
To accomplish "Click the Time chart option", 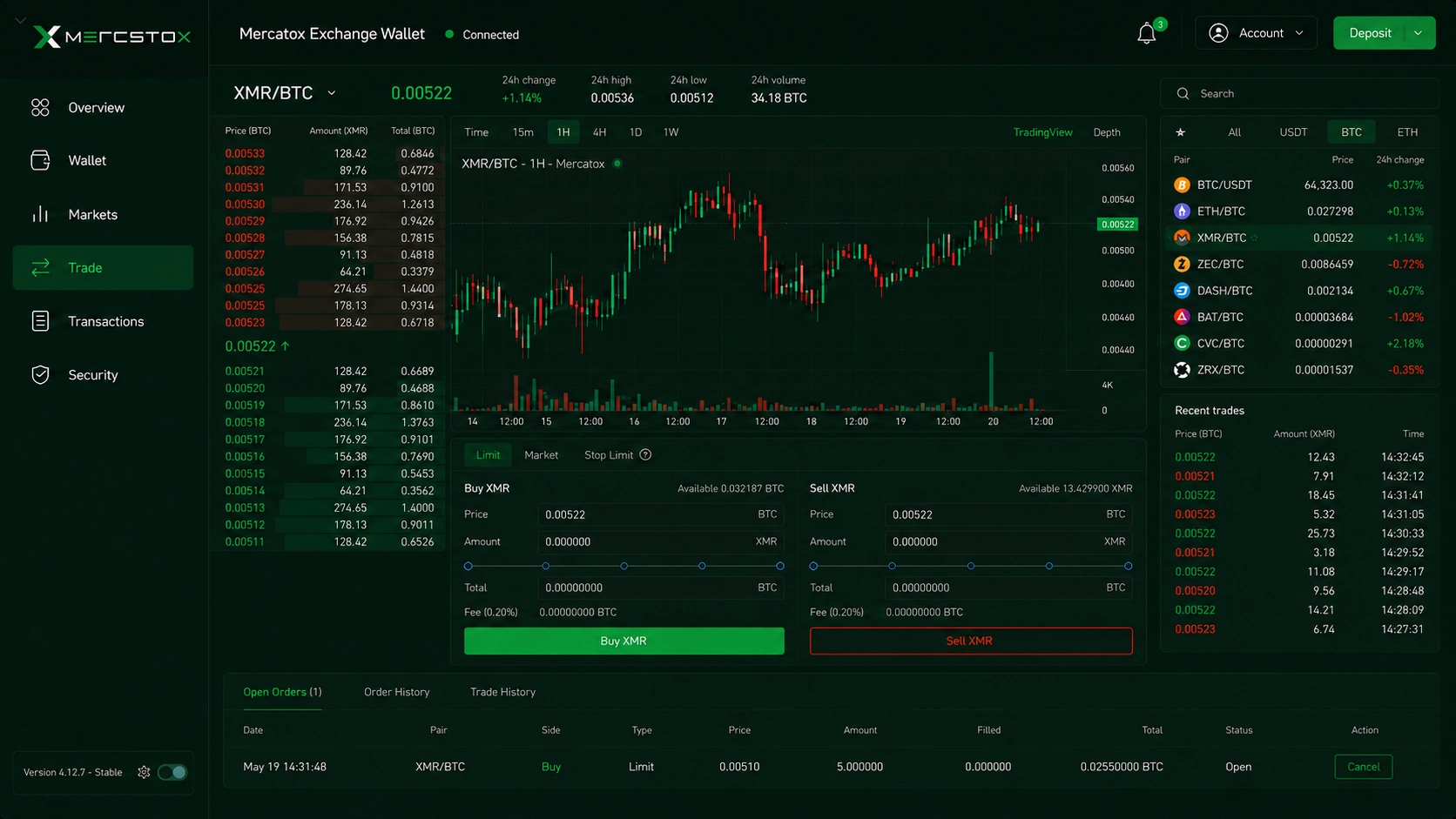I will click(476, 132).
